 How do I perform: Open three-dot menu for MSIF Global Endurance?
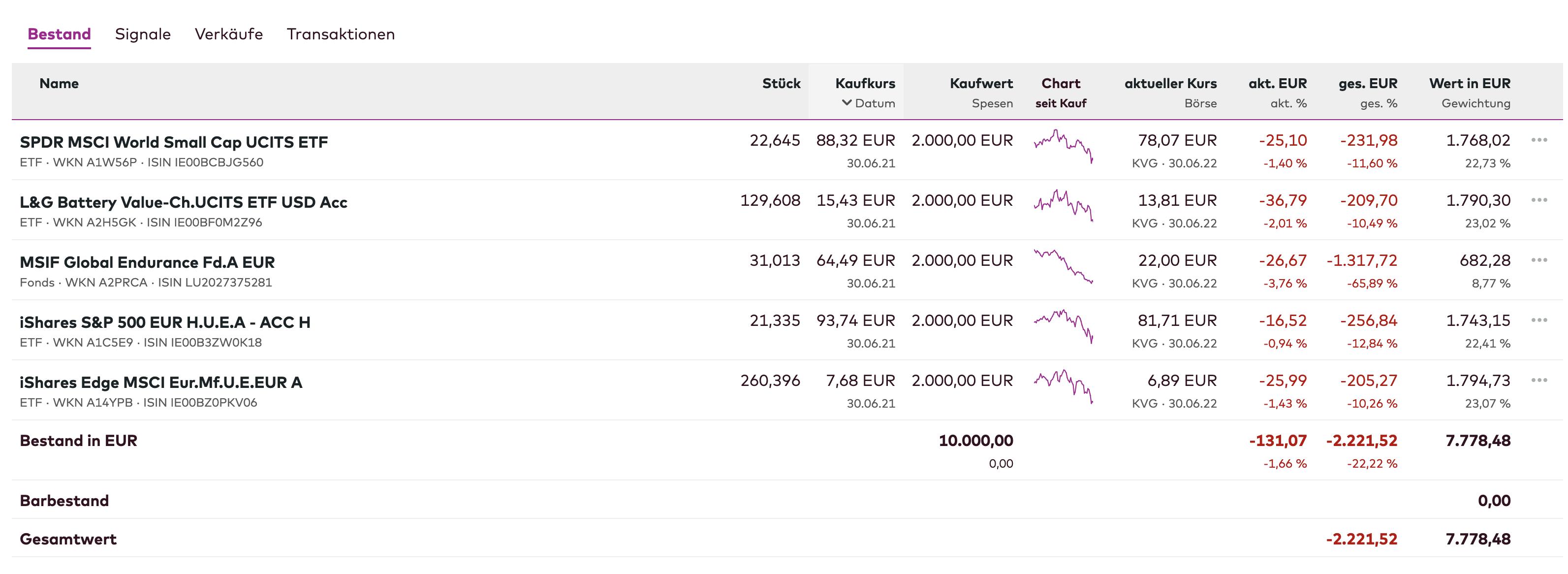(1539, 260)
